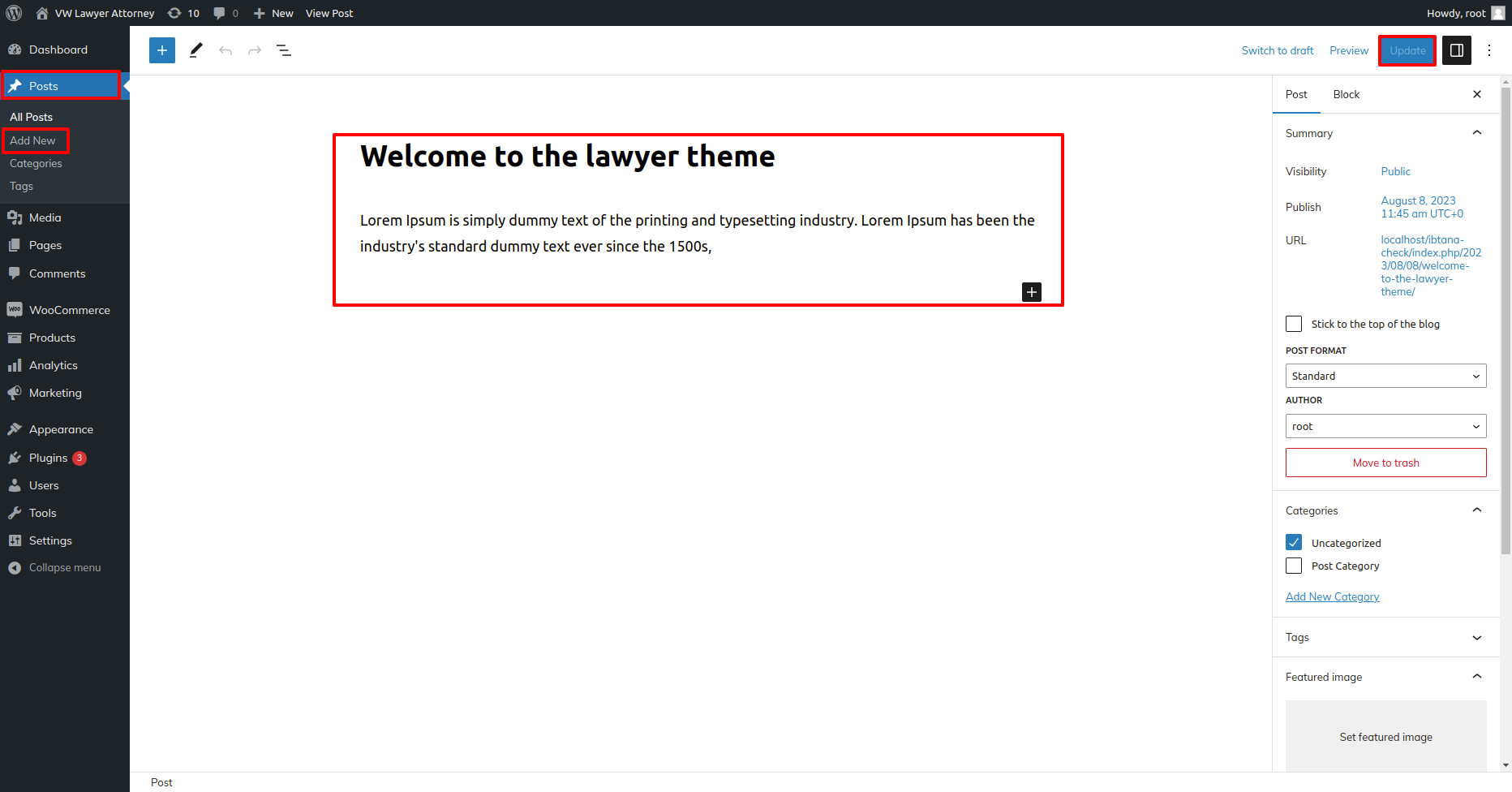The image size is (1512, 792).
Task: Open the Media library menu
Action: coord(65,217)
